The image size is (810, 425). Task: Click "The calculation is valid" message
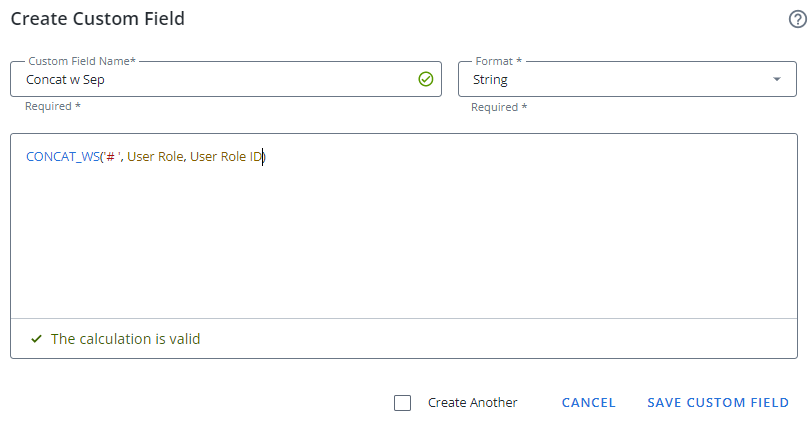[125, 339]
